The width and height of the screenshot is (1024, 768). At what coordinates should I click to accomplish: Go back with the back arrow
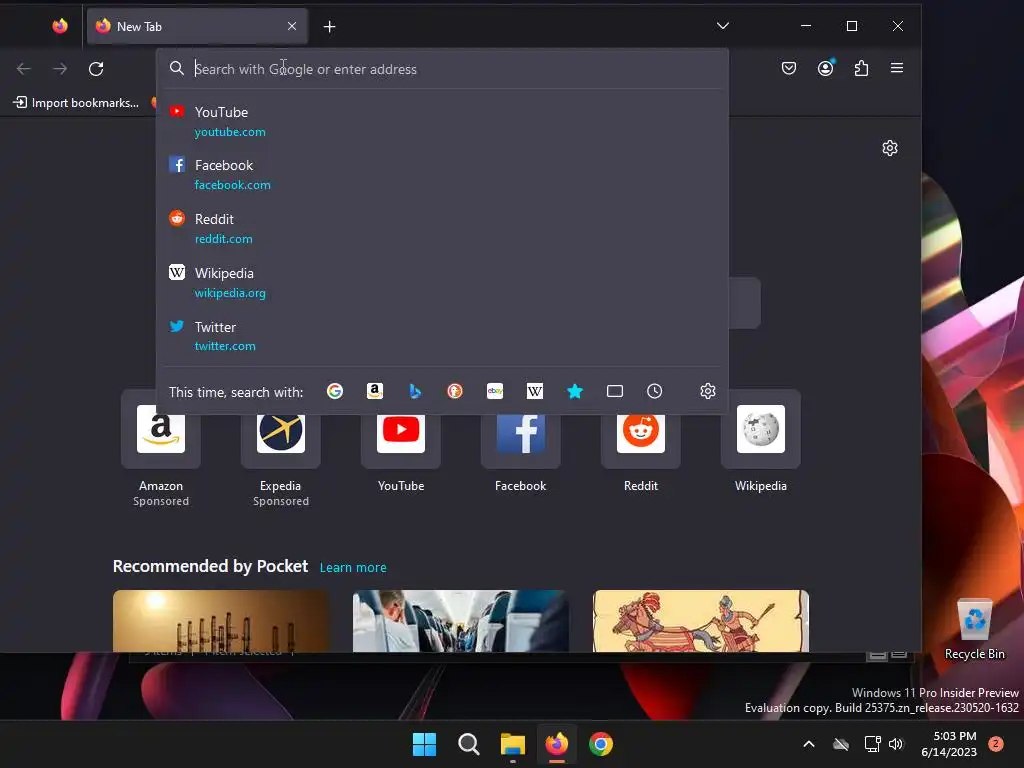pos(24,69)
